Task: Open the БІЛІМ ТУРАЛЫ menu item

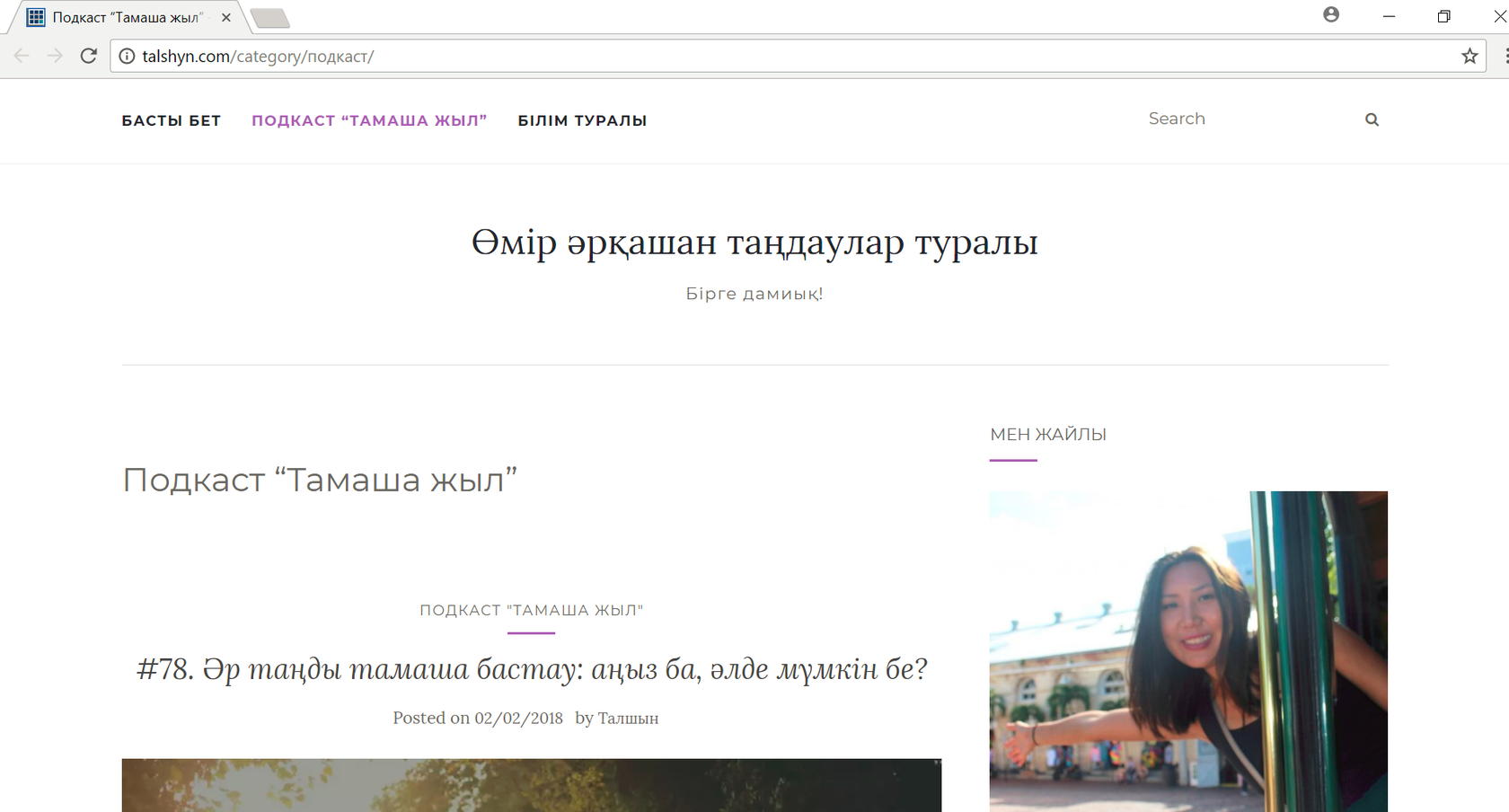Action: pos(582,120)
